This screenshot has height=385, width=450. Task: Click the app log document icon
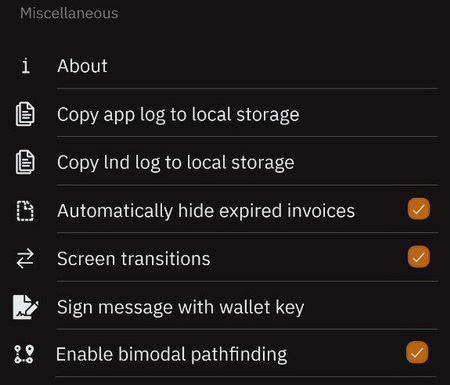25,114
